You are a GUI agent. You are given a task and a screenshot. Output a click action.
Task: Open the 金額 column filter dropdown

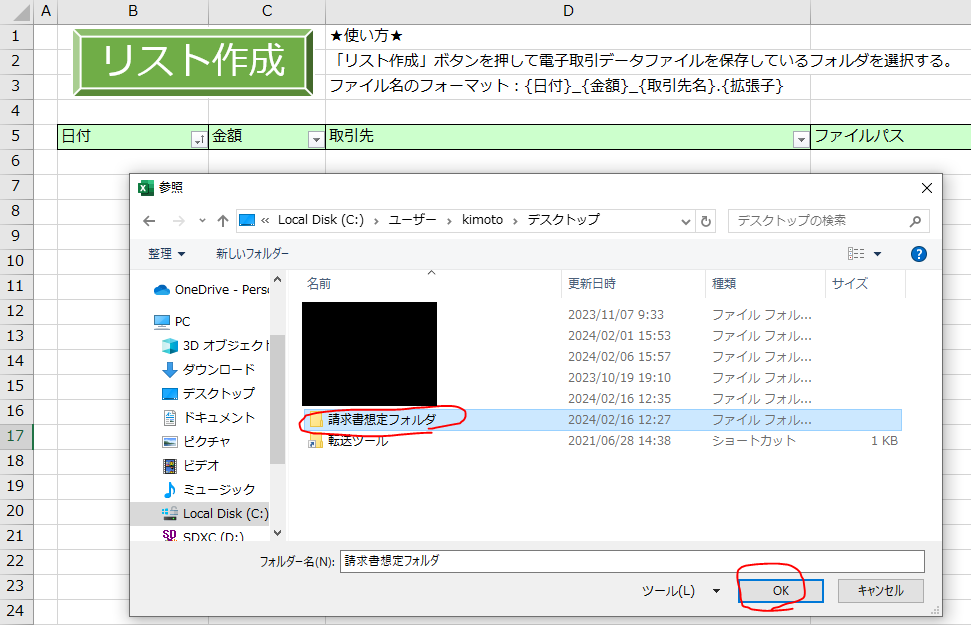pos(316,140)
